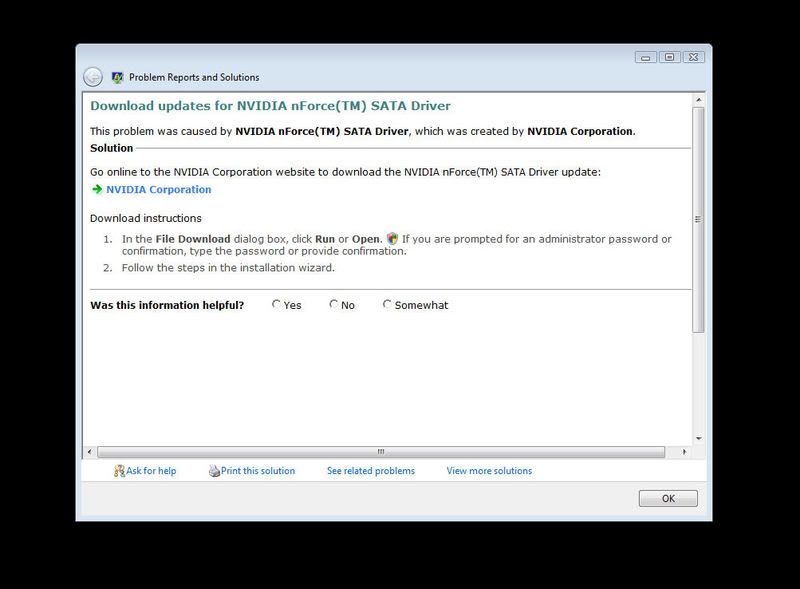The height and width of the screenshot is (589, 800).
Task: Open the Ask for help link
Action: [151, 471]
